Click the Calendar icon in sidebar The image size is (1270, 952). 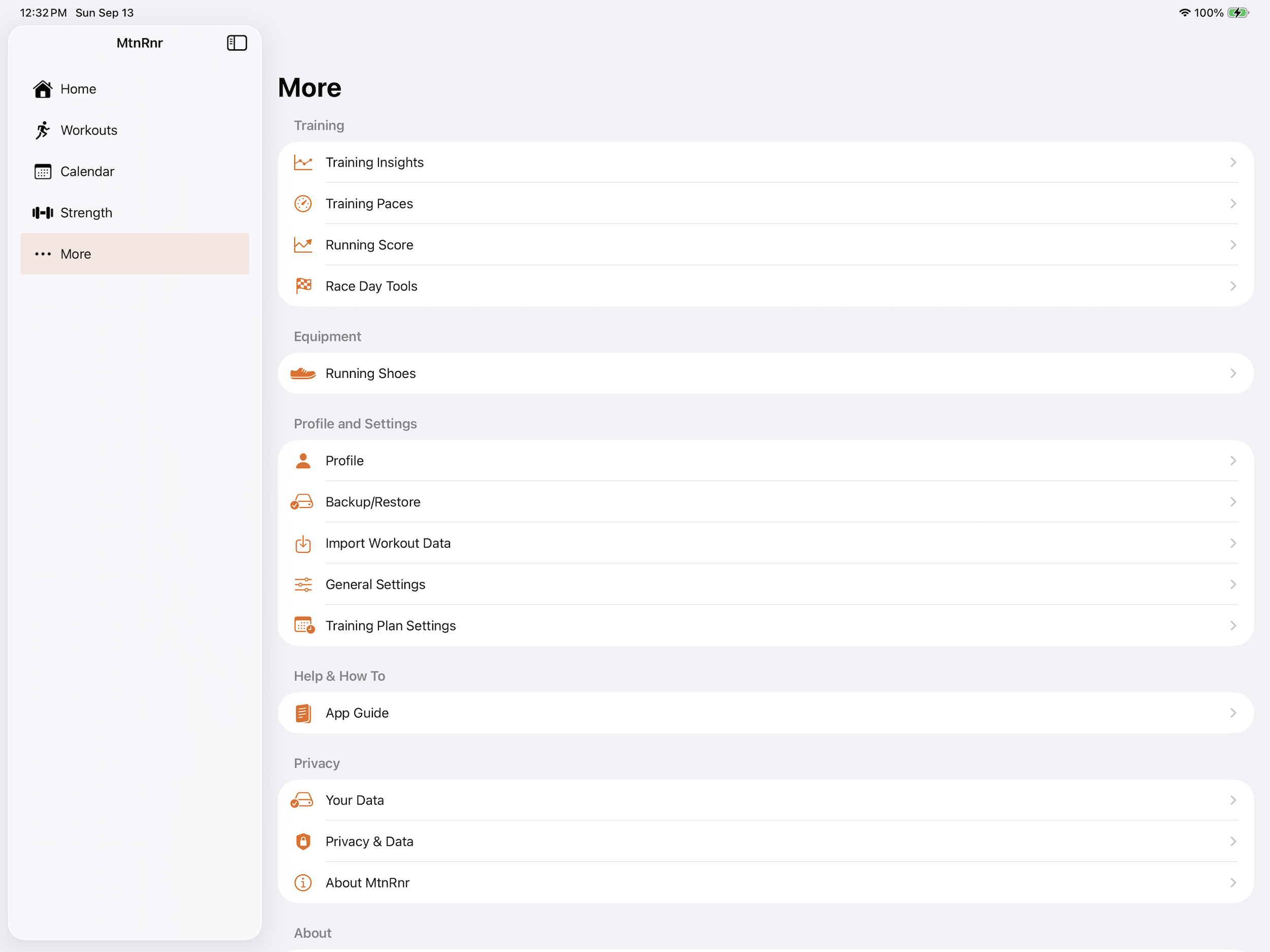tap(43, 172)
